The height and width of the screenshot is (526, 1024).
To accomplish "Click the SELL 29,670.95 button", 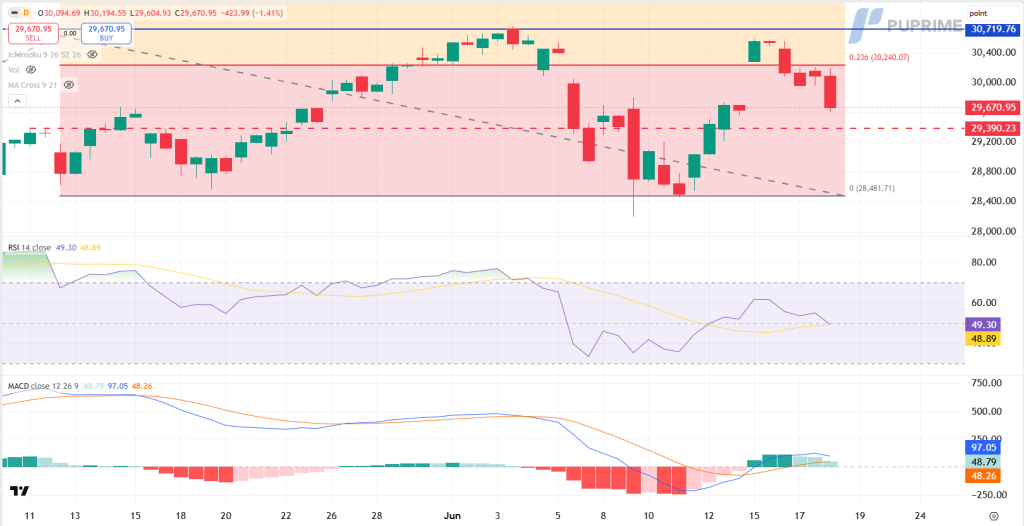I will [33, 33].
